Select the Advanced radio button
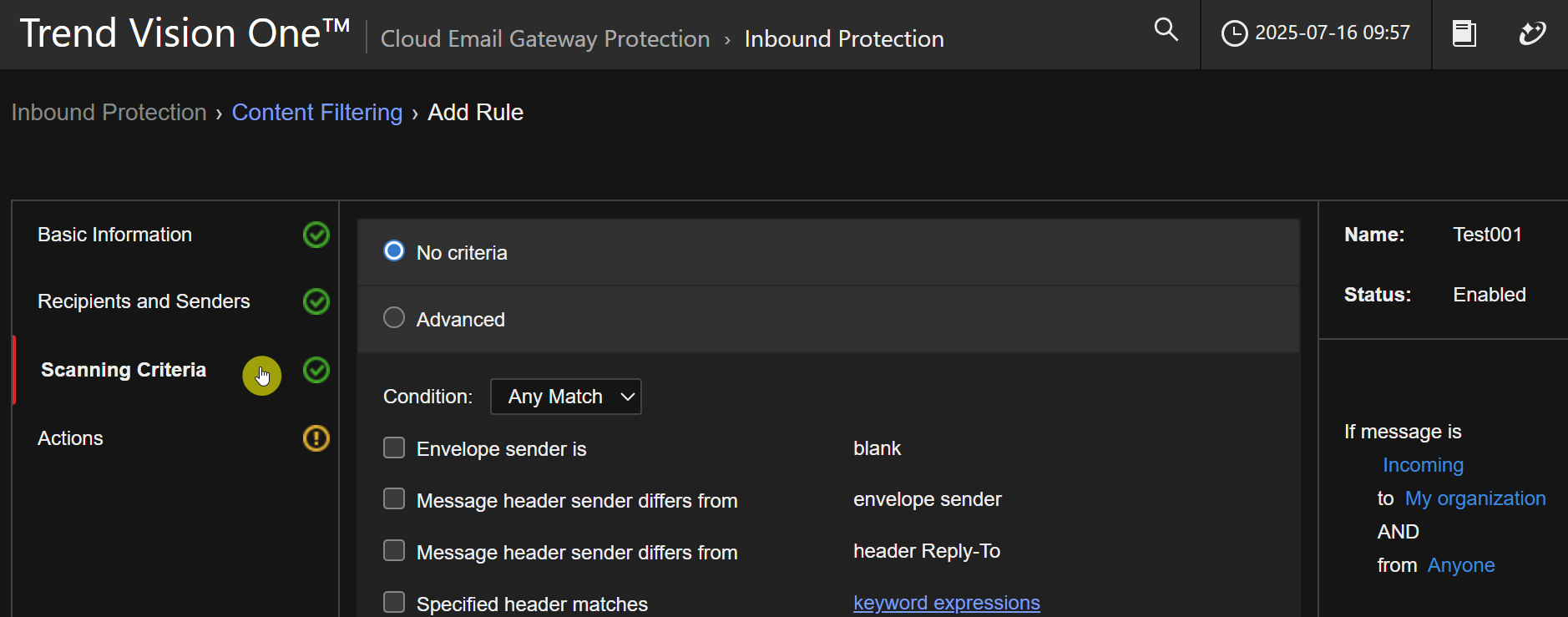 tap(394, 318)
